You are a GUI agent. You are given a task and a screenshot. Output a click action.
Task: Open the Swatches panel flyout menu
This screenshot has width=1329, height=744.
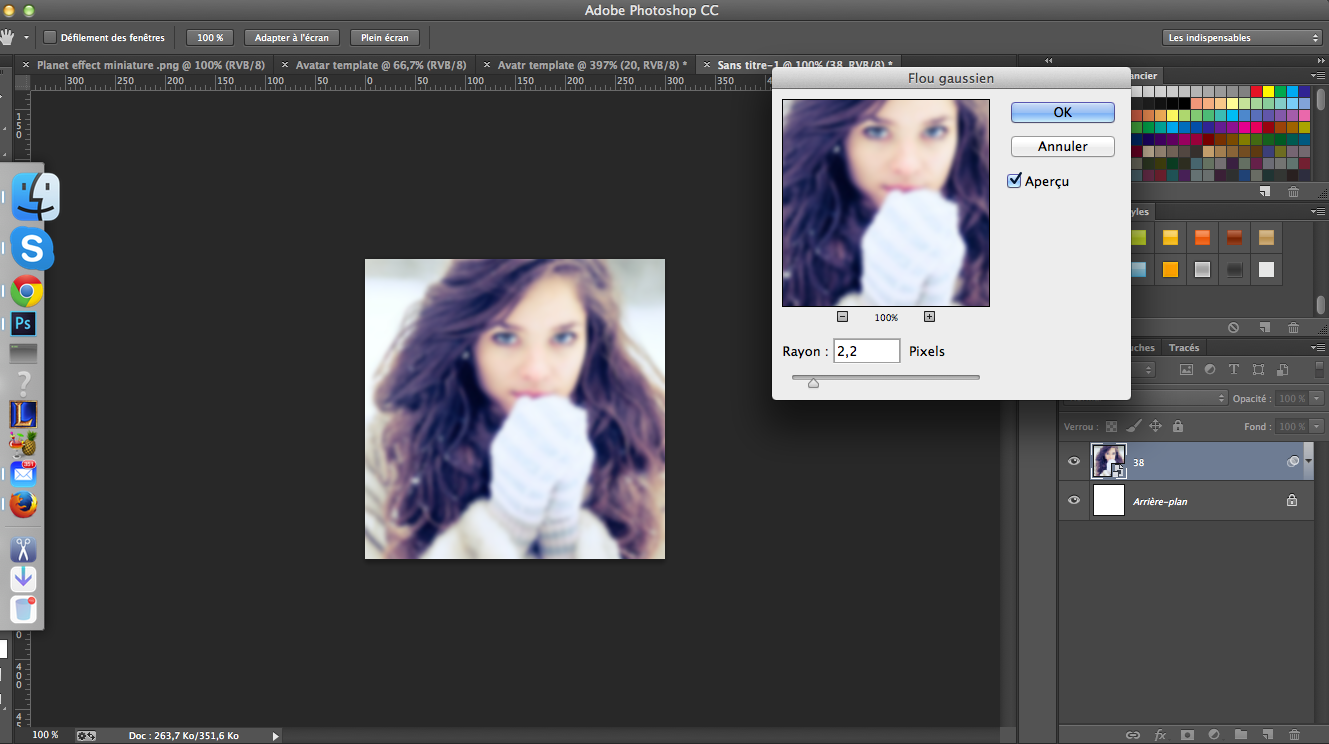pyautogui.click(x=1319, y=76)
